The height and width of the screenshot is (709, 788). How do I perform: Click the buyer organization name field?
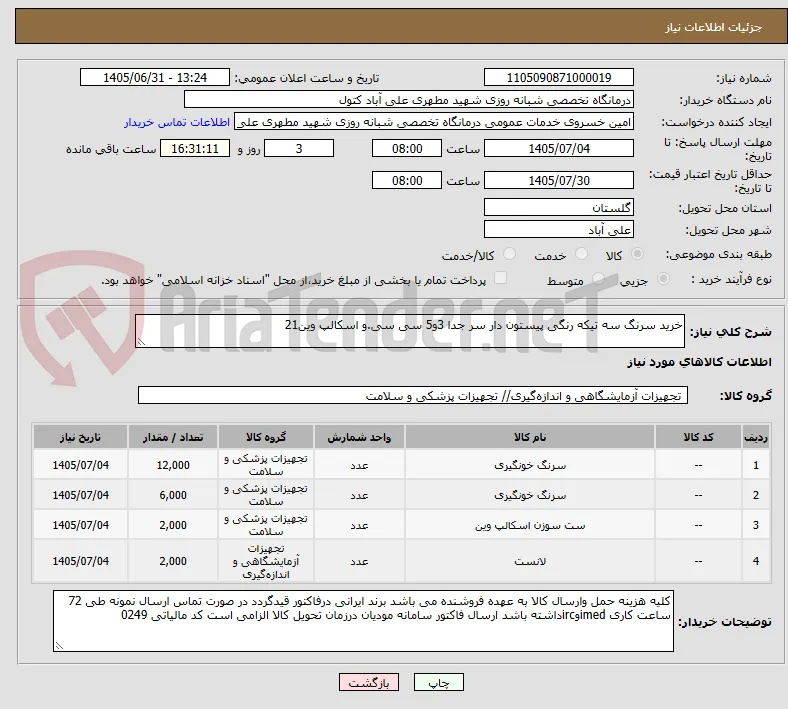pyautogui.click(x=409, y=99)
